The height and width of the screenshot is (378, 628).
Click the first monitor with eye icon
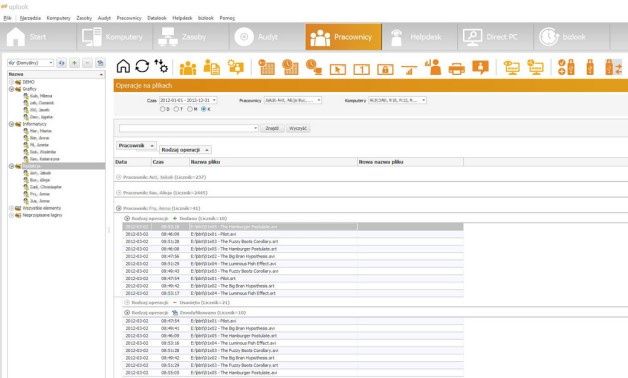pyautogui.click(x=511, y=67)
